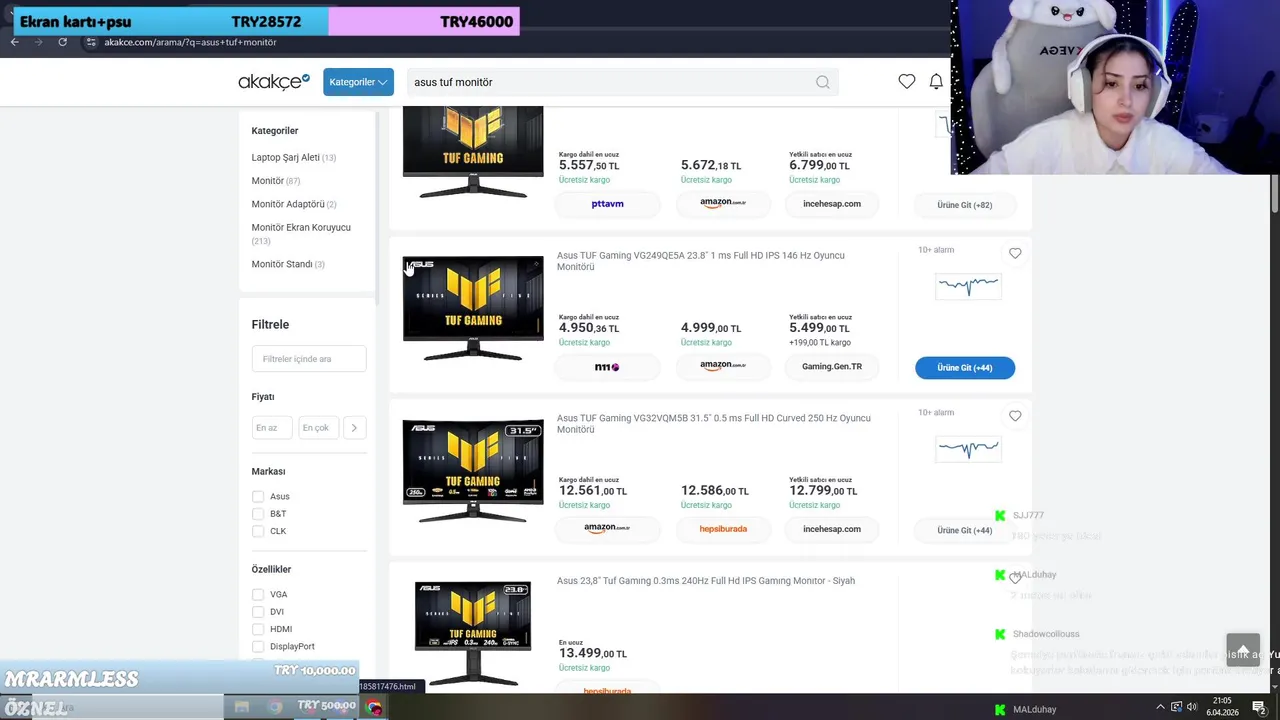Check the Asus brand filter
Viewport: 1280px width, 720px height.
pyautogui.click(x=258, y=496)
